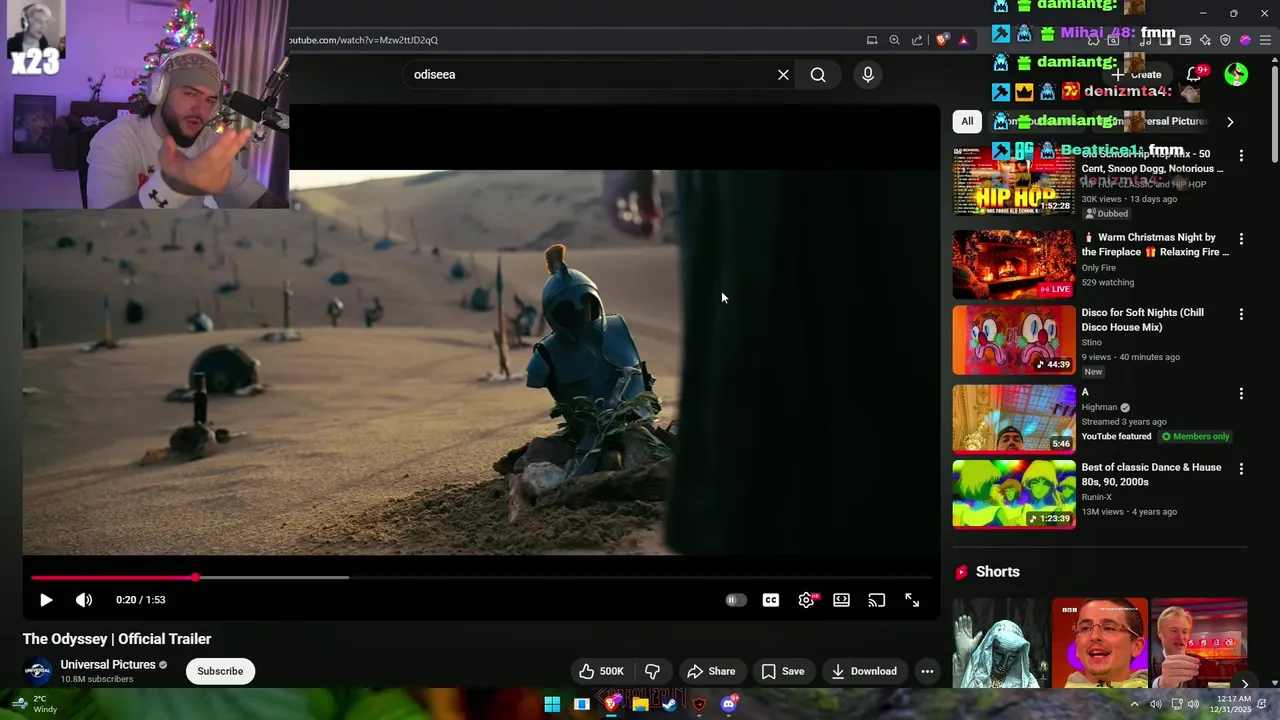Viewport: 1280px width, 720px height.
Task: Mute the video with the speaker button
Action: (84, 600)
